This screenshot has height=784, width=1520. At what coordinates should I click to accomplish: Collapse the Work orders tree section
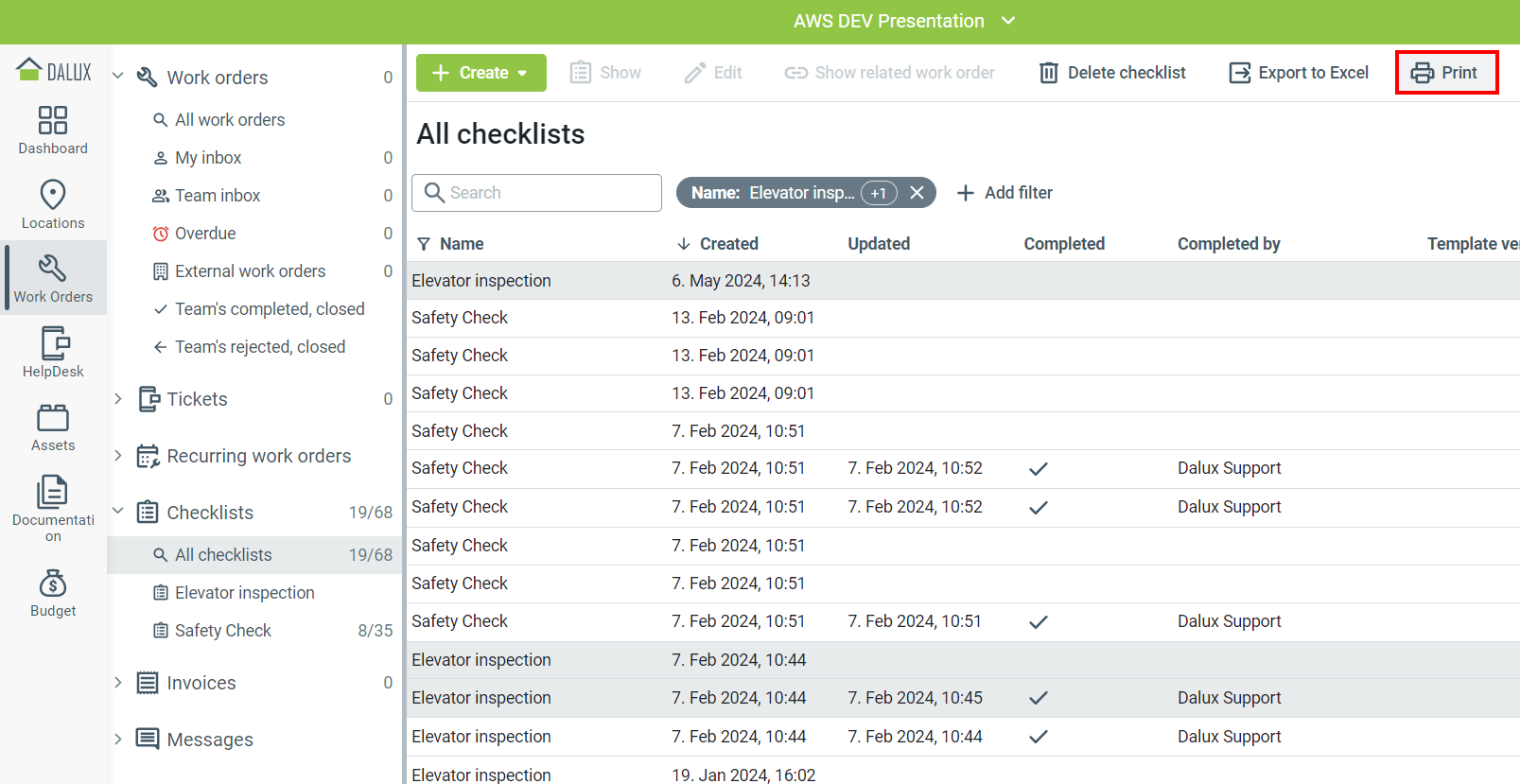point(118,77)
